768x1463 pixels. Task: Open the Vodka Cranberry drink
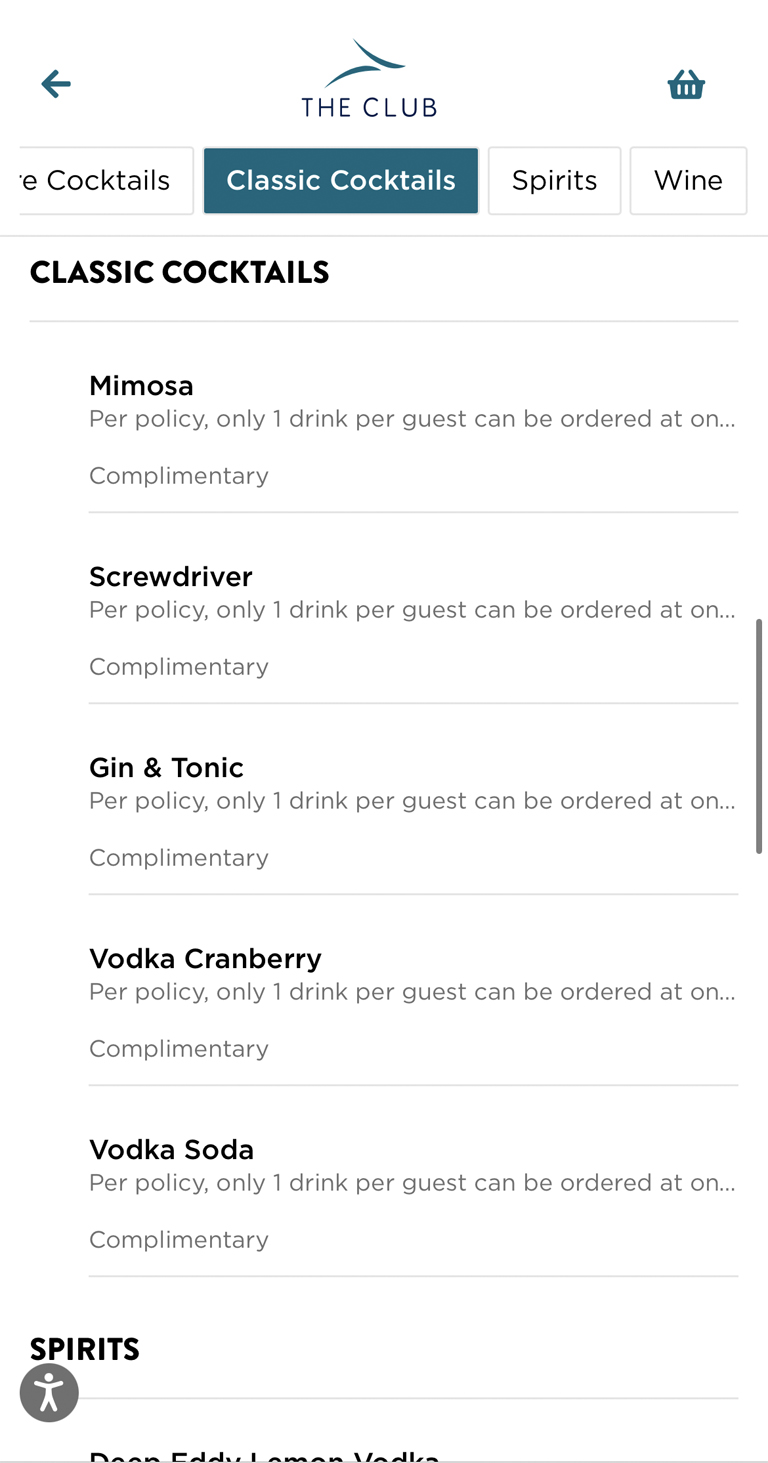click(205, 958)
